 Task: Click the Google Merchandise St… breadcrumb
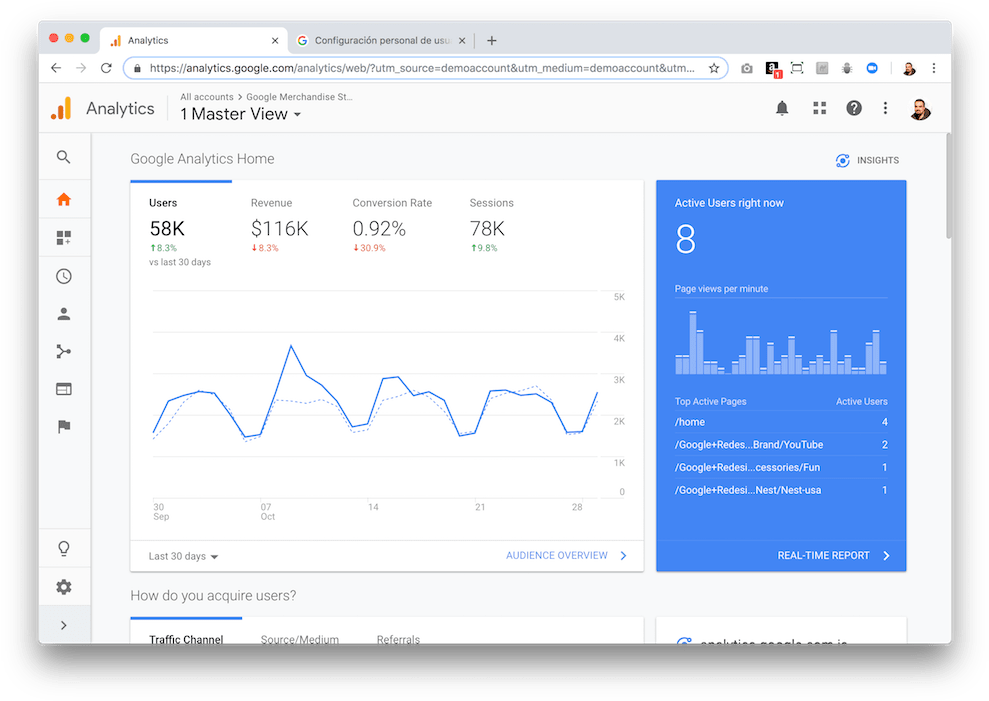click(299, 97)
